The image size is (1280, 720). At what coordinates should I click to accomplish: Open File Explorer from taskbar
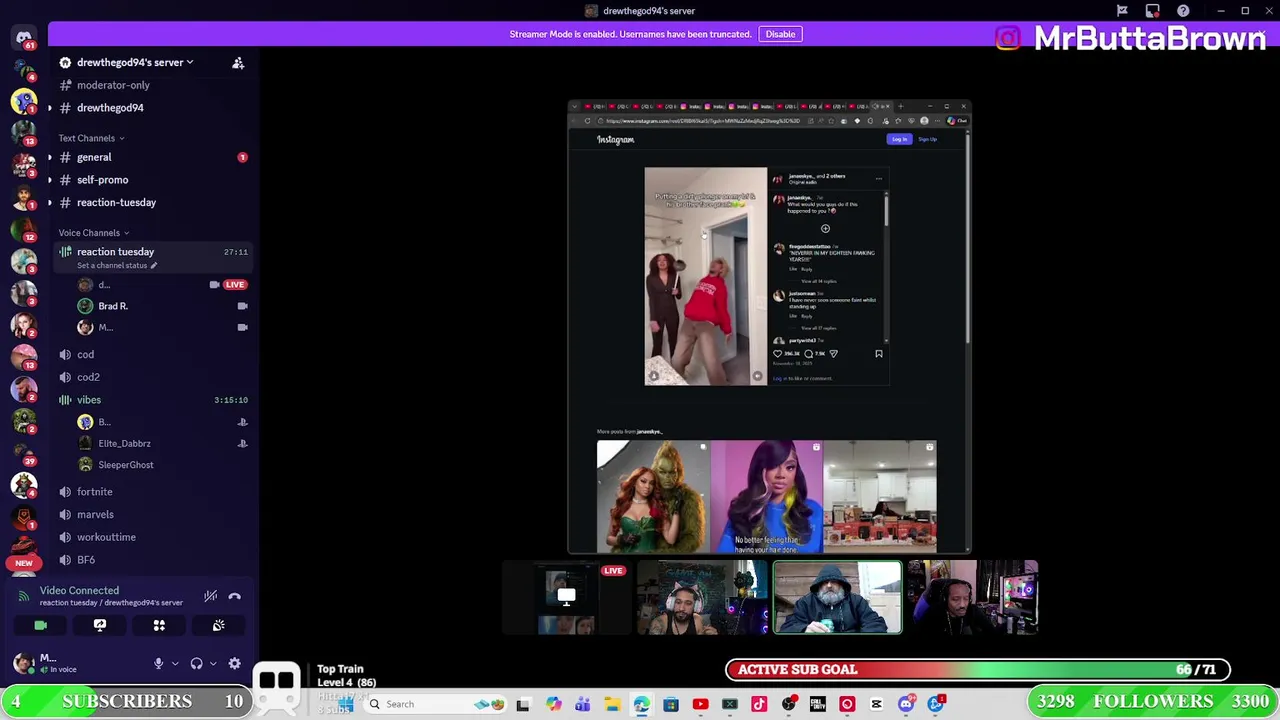pyautogui.click(x=612, y=704)
